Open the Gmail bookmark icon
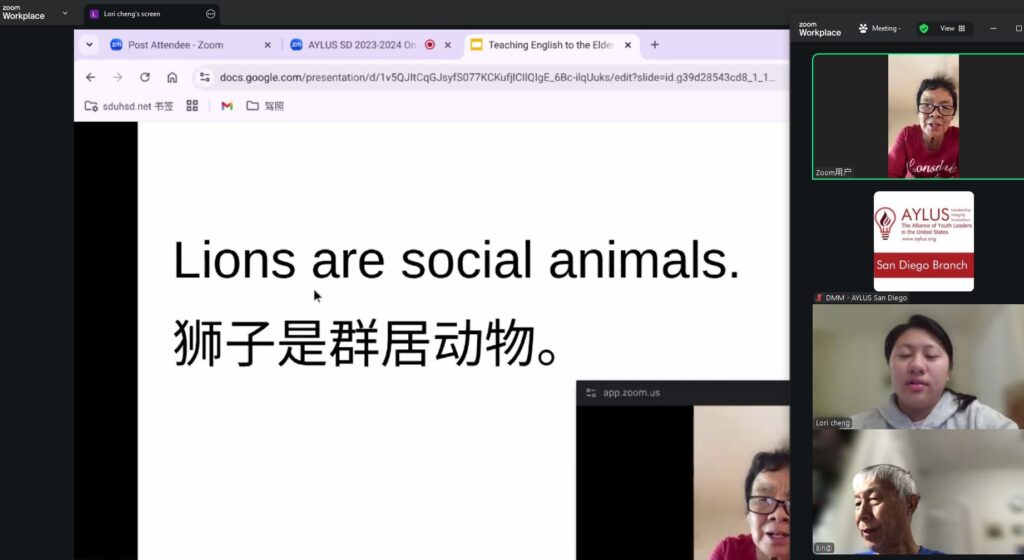Viewport: 1024px width, 560px height. coord(227,106)
